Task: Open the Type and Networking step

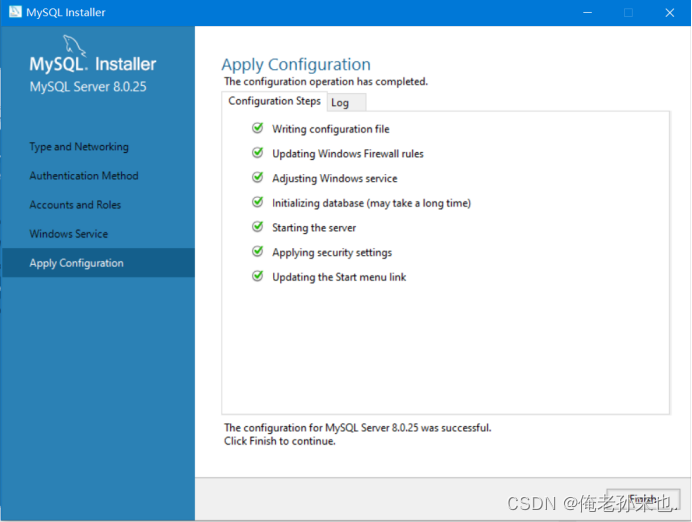Action: coord(79,146)
